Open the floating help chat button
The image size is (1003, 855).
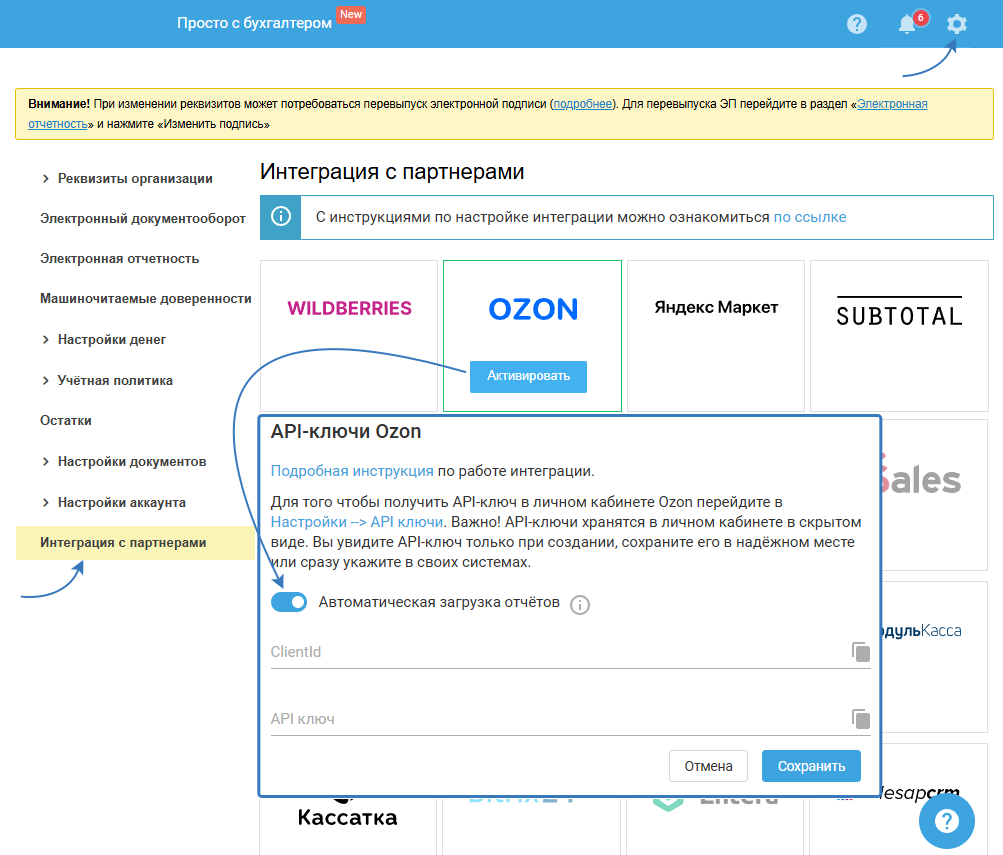point(946,820)
